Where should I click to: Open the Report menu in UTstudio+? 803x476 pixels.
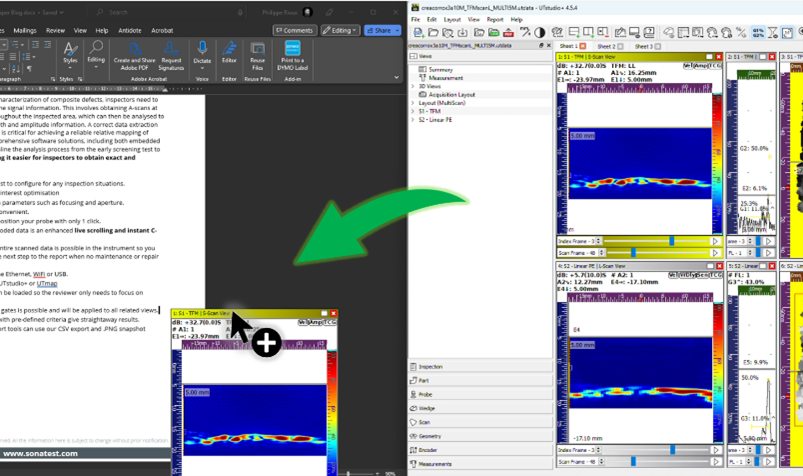coord(495,19)
